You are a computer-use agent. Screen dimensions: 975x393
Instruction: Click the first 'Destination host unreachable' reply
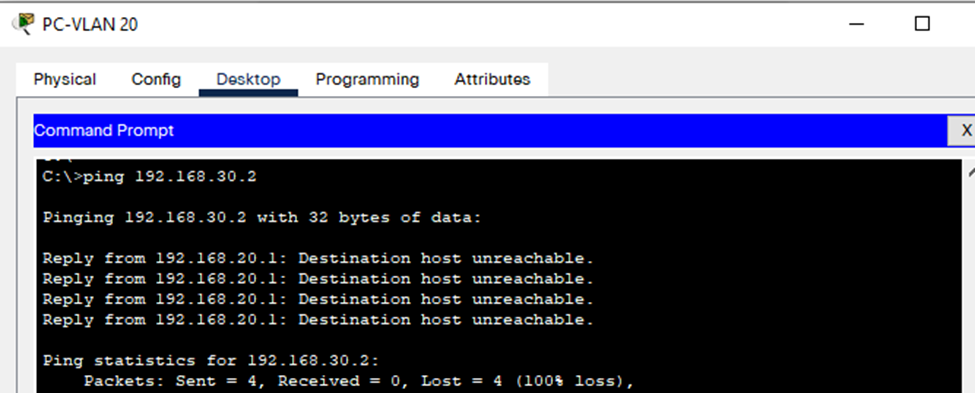318,258
